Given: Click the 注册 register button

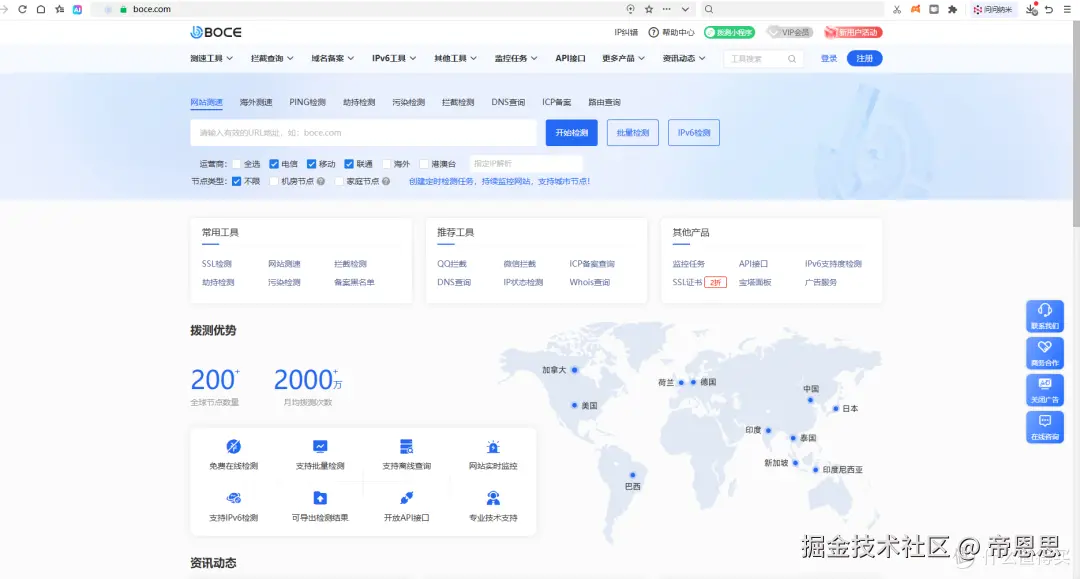Looking at the screenshot, I should 864,58.
